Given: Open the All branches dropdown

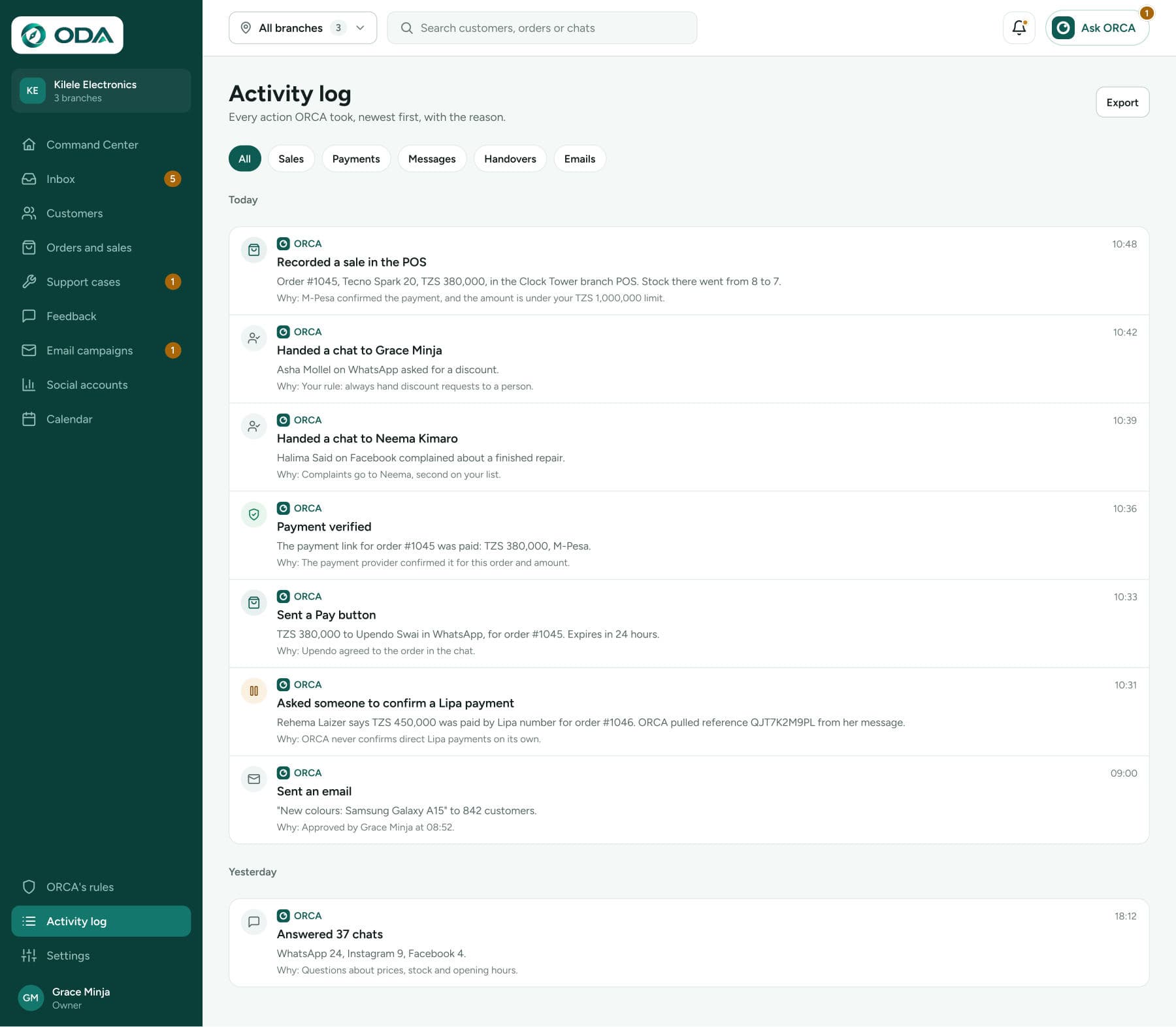Looking at the screenshot, I should pyautogui.click(x=302, y=27).
